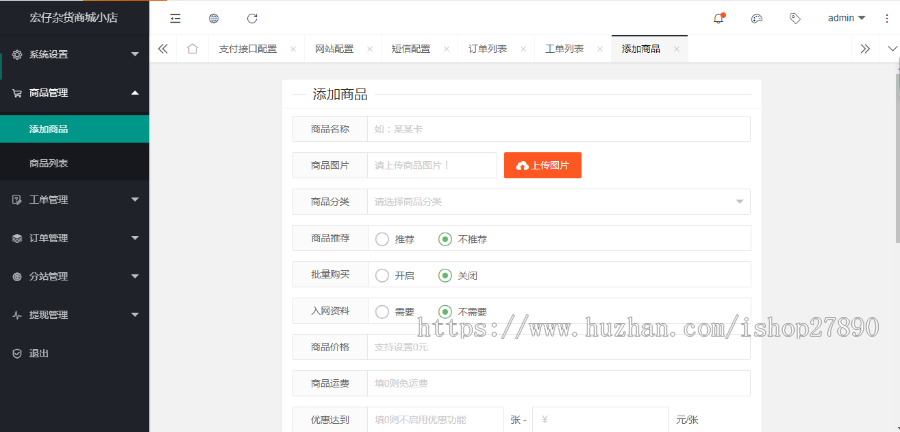Screen dimensions: 900x432
Task: Open 添加商品 in the sidebar
Action: coord(75,129)
